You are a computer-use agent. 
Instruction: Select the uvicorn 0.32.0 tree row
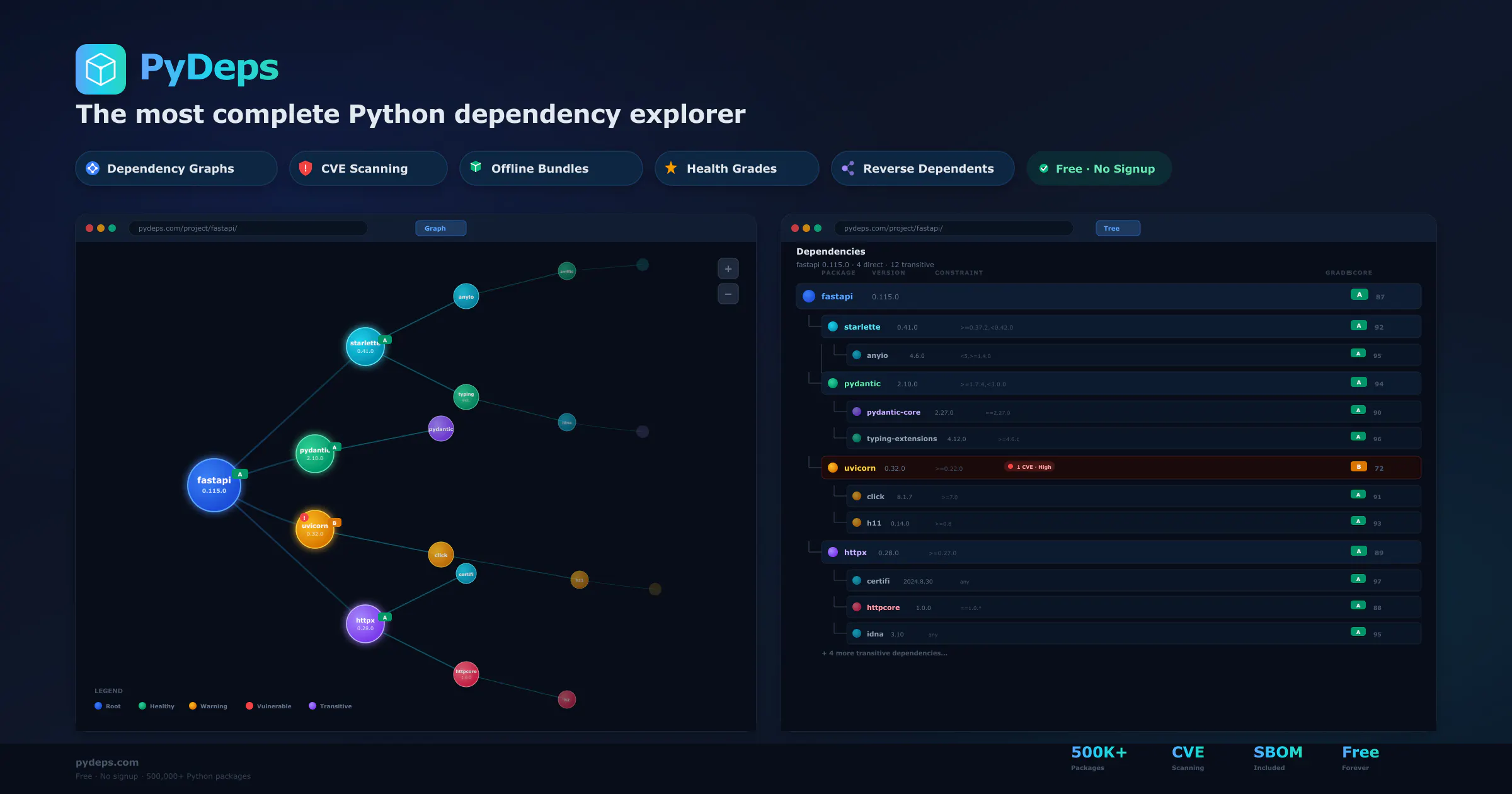(x=1121, y=468)
